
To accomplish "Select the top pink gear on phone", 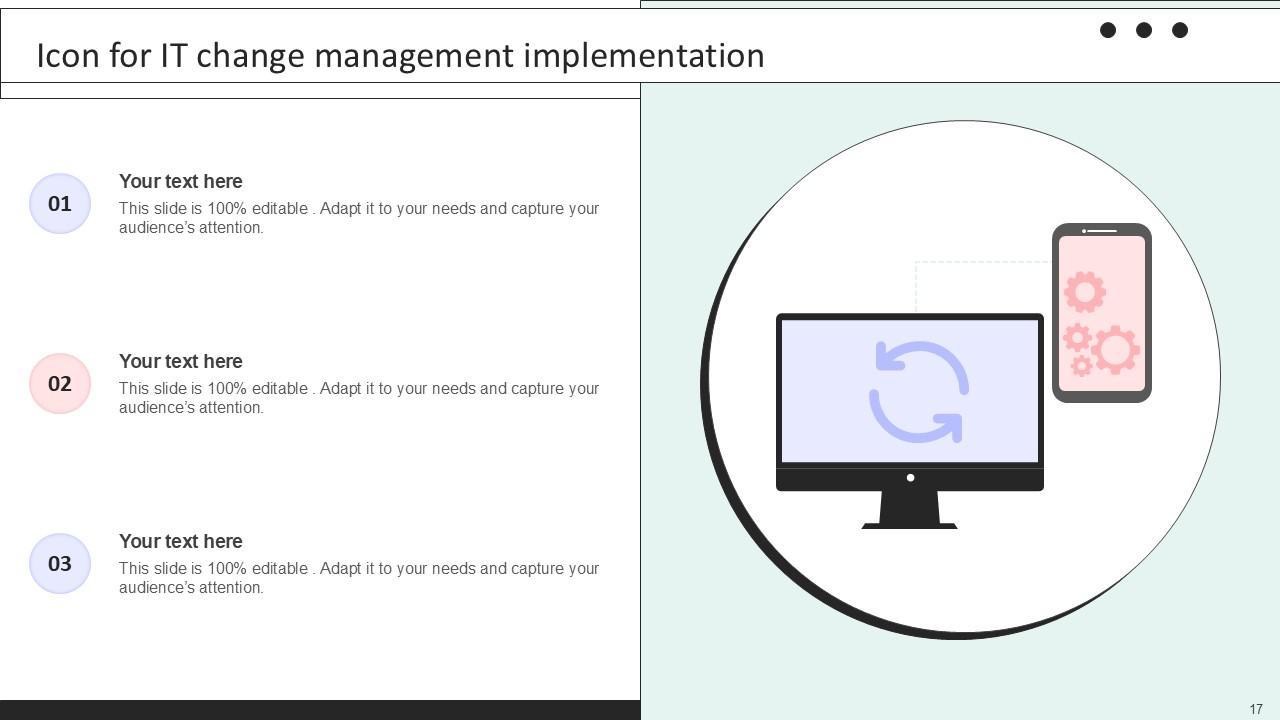I will coord(1084,292).
